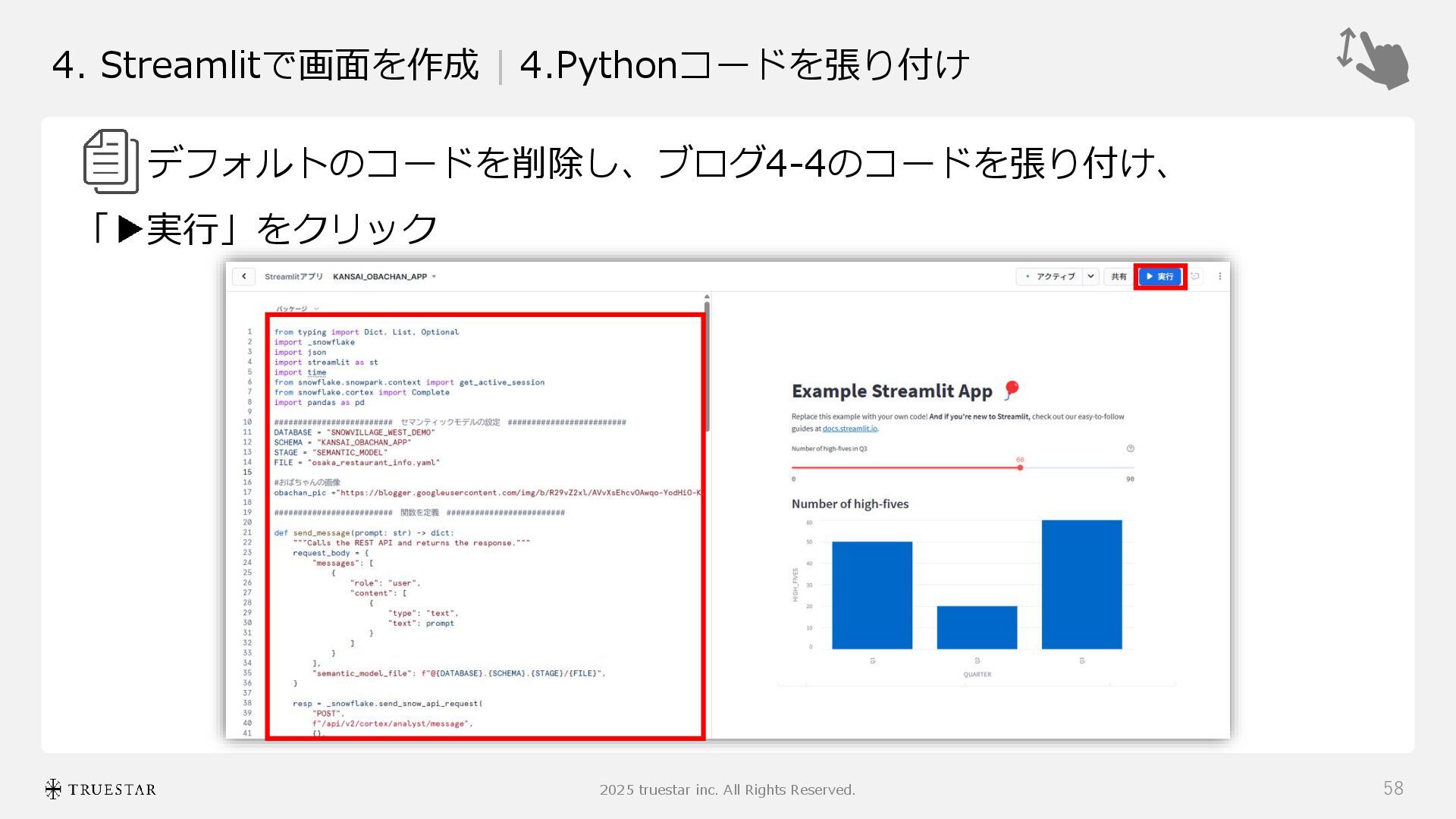The height and width of the screenshot is (819, 1456).
Task: Click the '_snowflake.send_snow_api_request(' line
Action: 388,704
